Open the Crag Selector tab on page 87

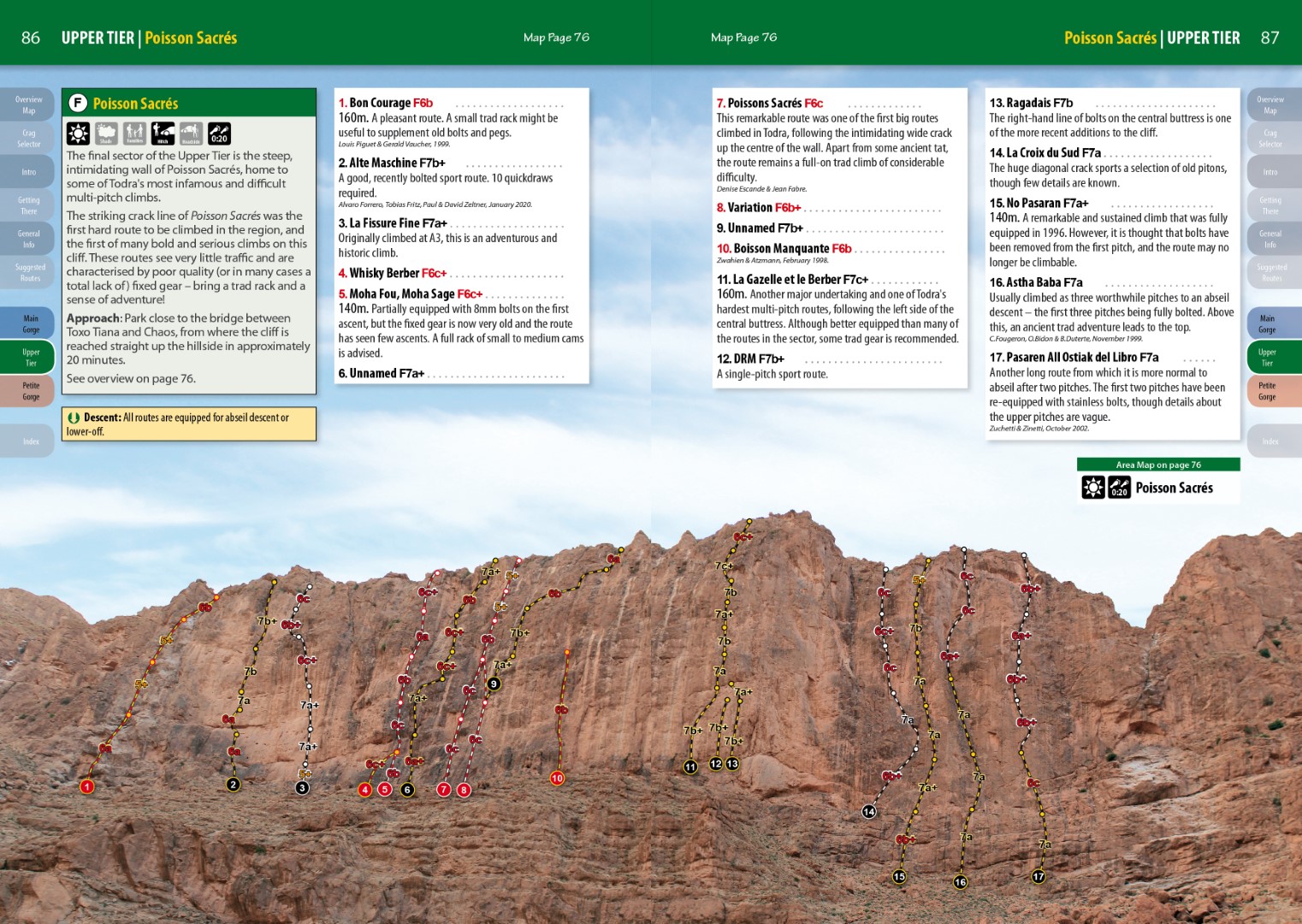click(x=1274, y=138)
